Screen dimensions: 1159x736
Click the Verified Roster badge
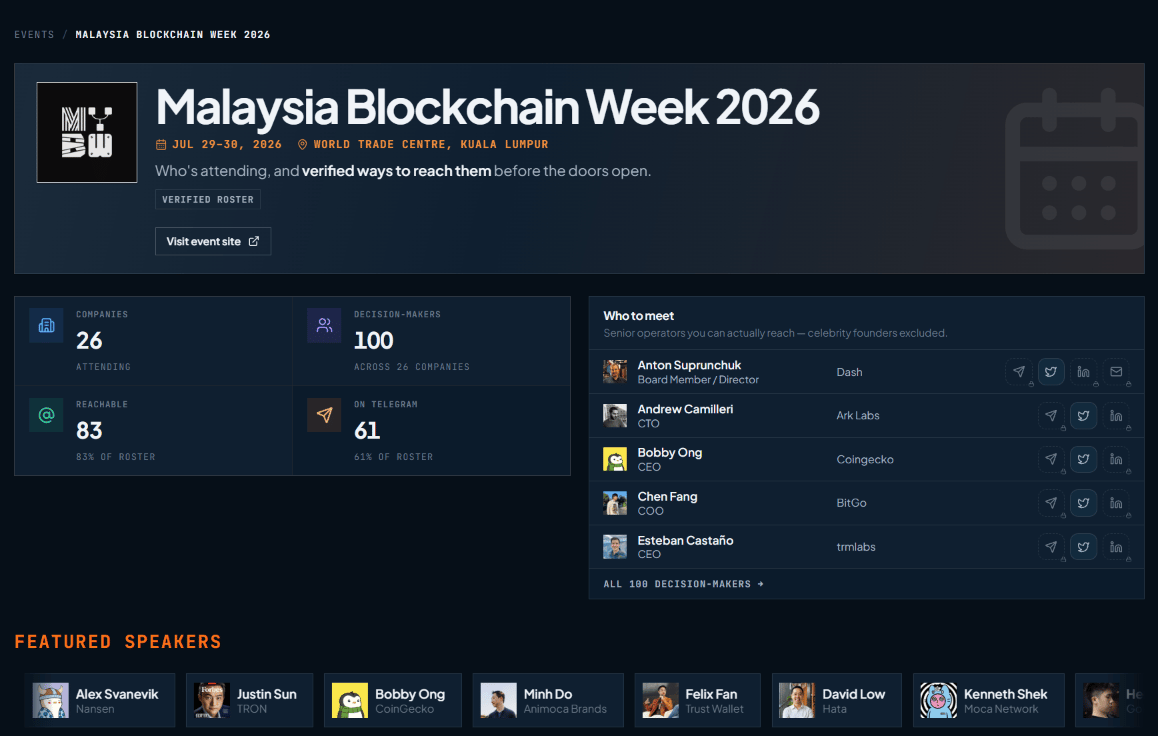[x=208, y=200]
